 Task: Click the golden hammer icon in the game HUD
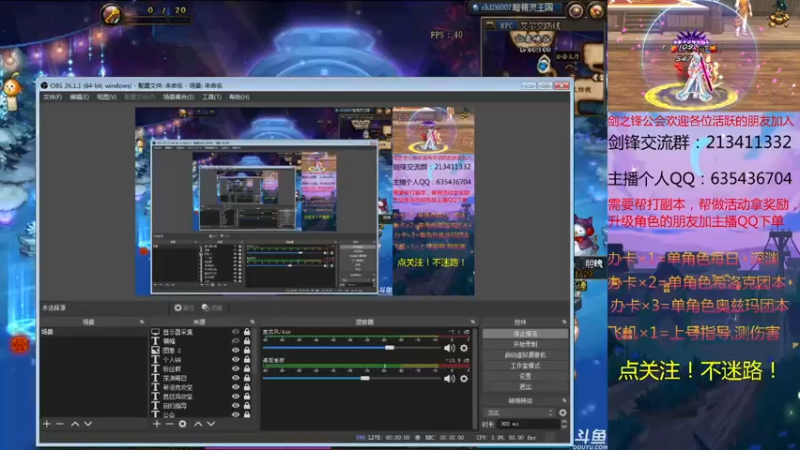tap(111, 14)
